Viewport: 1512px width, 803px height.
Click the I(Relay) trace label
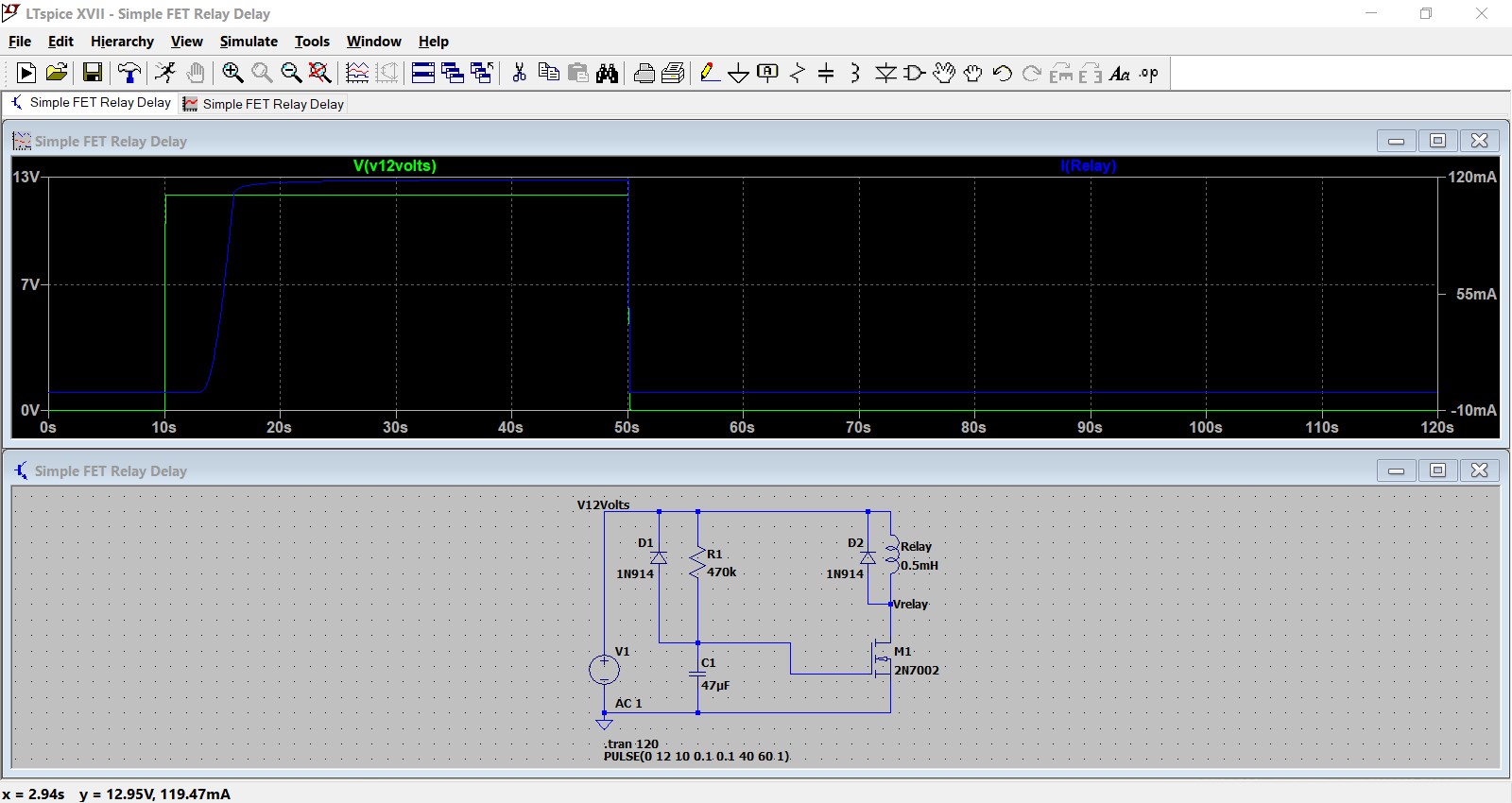point(1089,165)
